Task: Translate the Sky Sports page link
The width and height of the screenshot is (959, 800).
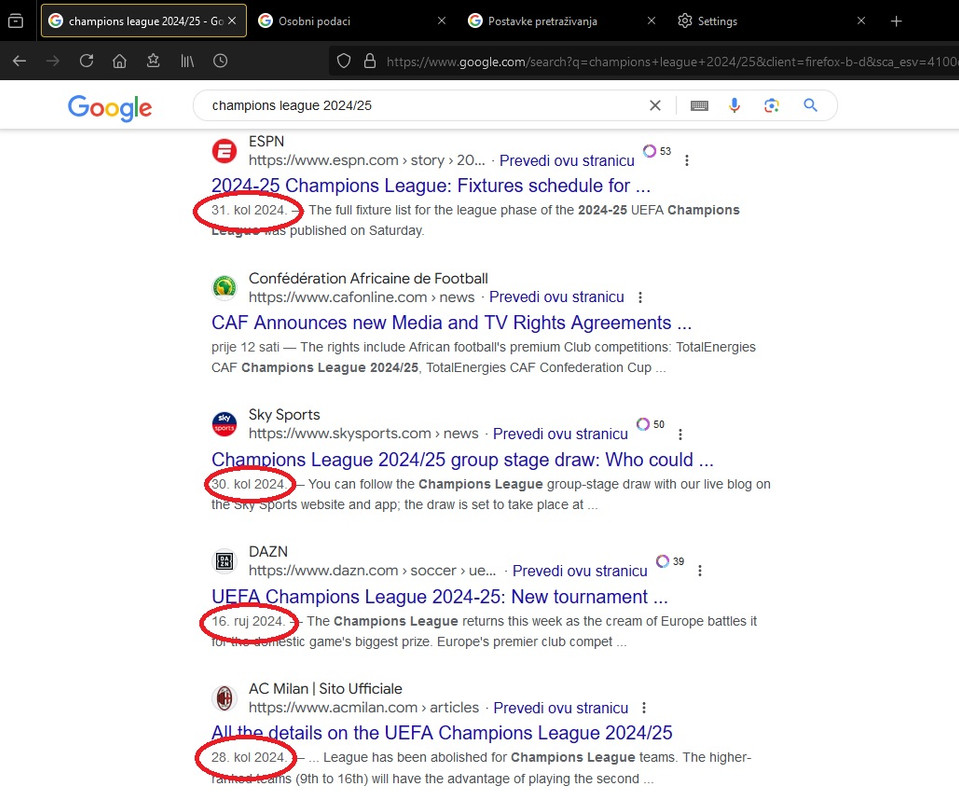Action: coord(560,434)
